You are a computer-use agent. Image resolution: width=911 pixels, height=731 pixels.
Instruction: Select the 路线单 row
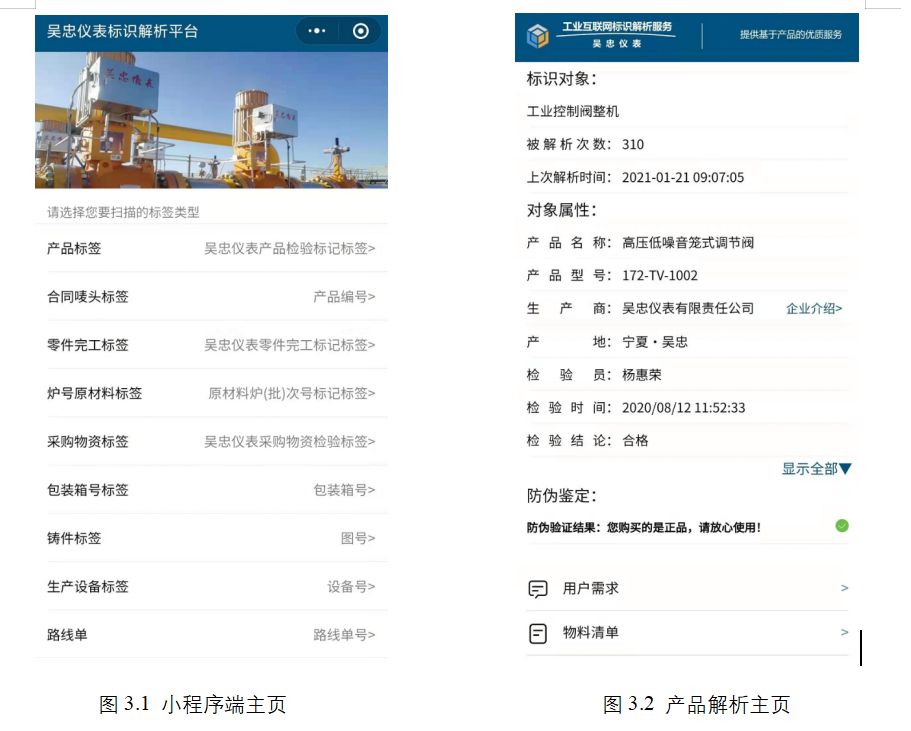tap(211, 635)
